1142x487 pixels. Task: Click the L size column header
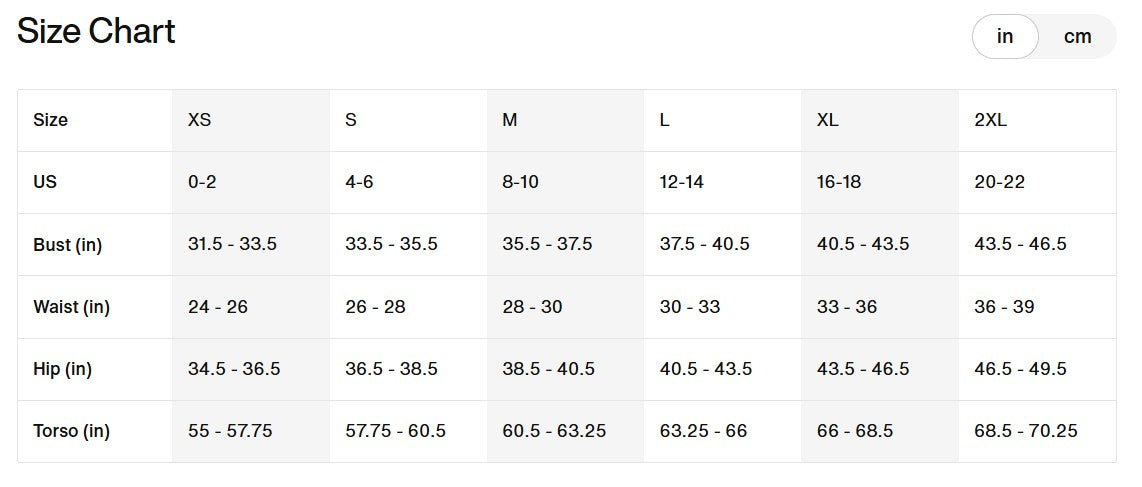click(665, 120)
